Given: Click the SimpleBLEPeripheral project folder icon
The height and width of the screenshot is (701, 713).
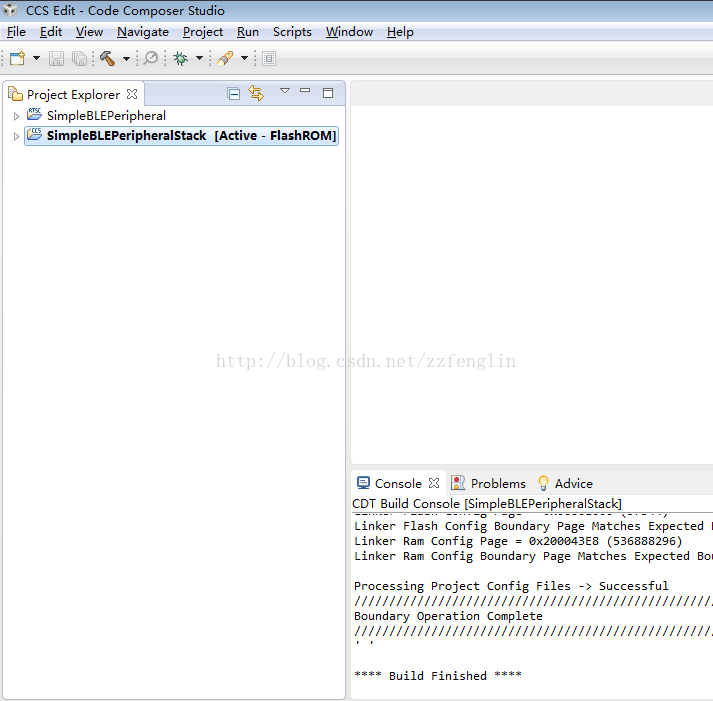Looking at the screenshot, I should tap(34, 114).
